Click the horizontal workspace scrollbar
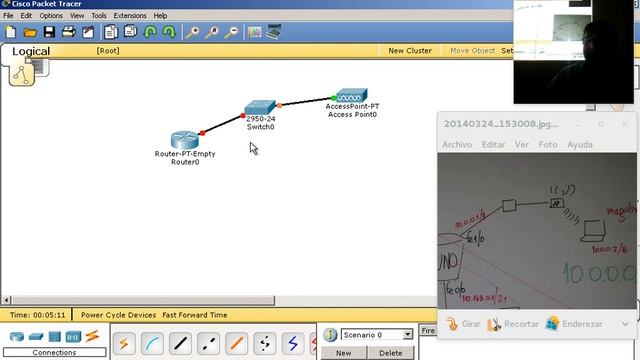This screenshot has width=640, height=360. point(143,300)
